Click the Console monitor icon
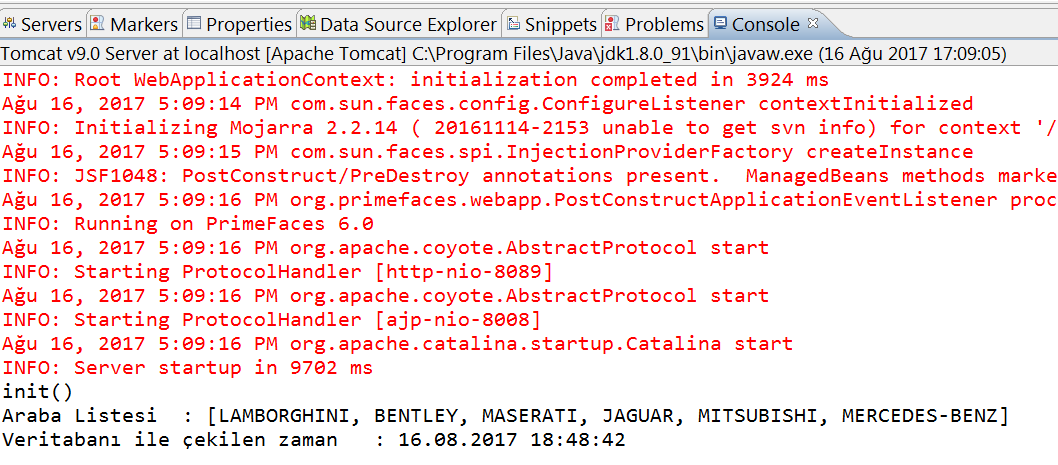 click(720, 24)
